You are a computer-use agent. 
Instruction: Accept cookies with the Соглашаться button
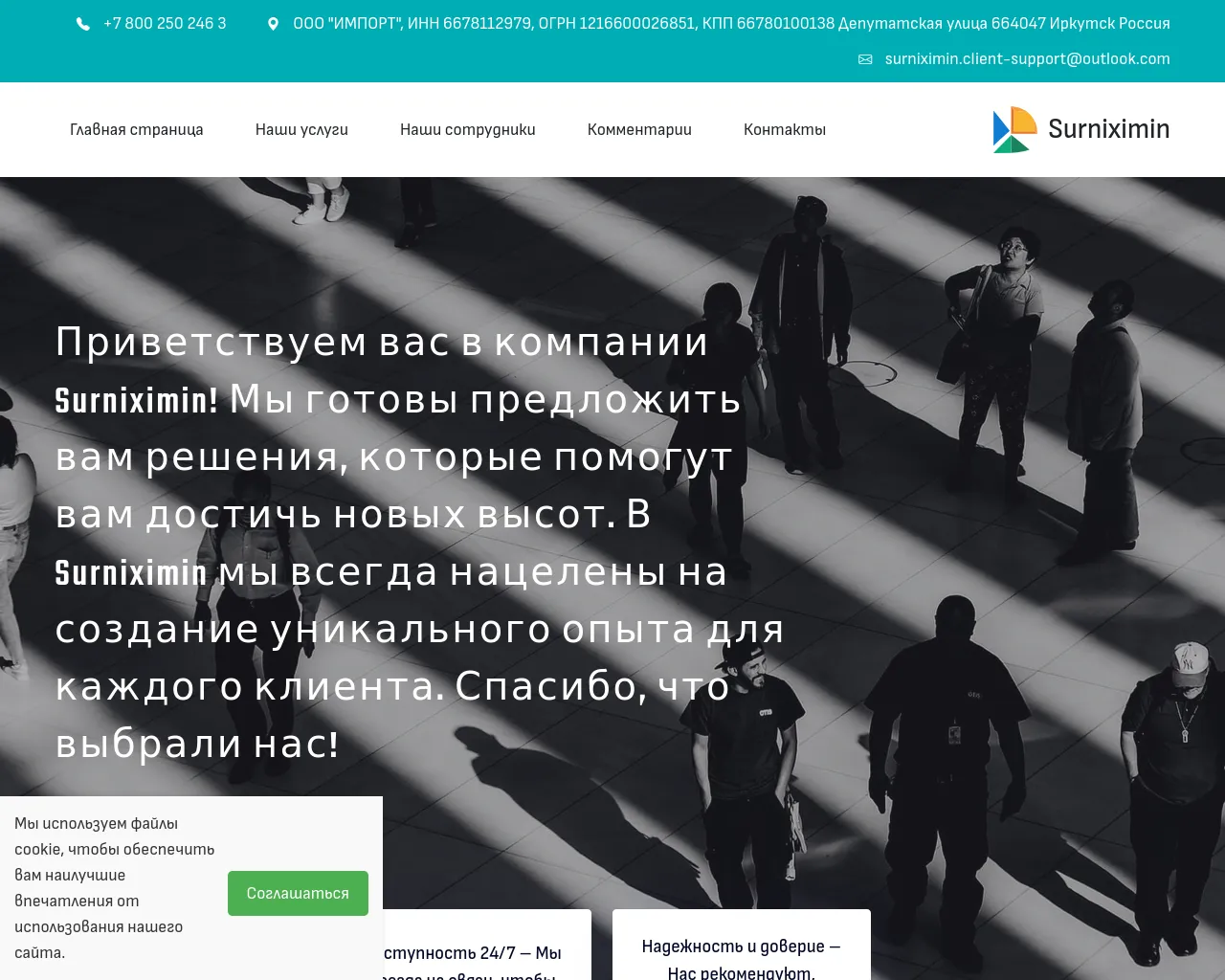(298, 893)
